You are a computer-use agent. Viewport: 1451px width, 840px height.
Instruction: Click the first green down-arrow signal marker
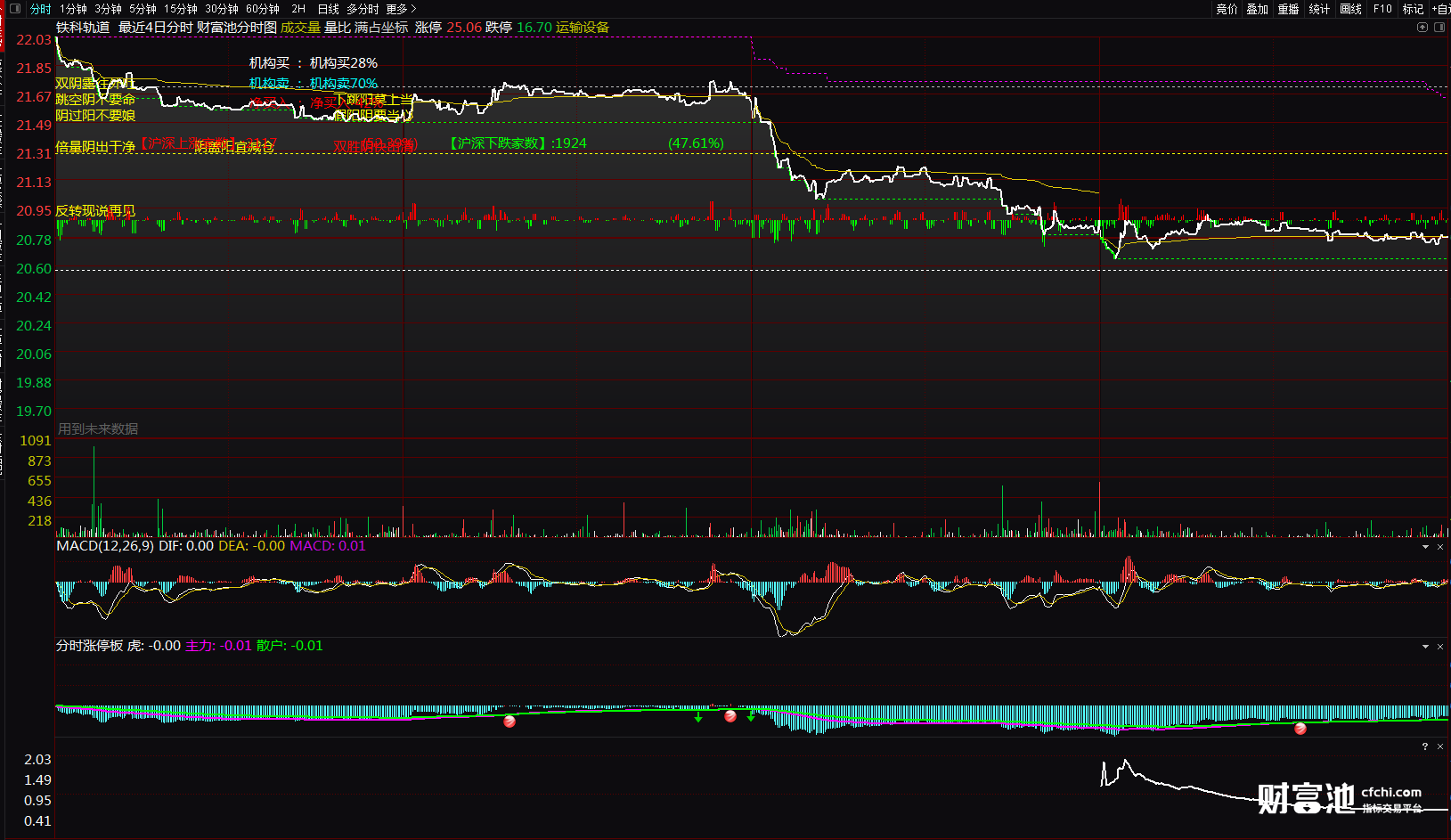[x=698, y=717]
